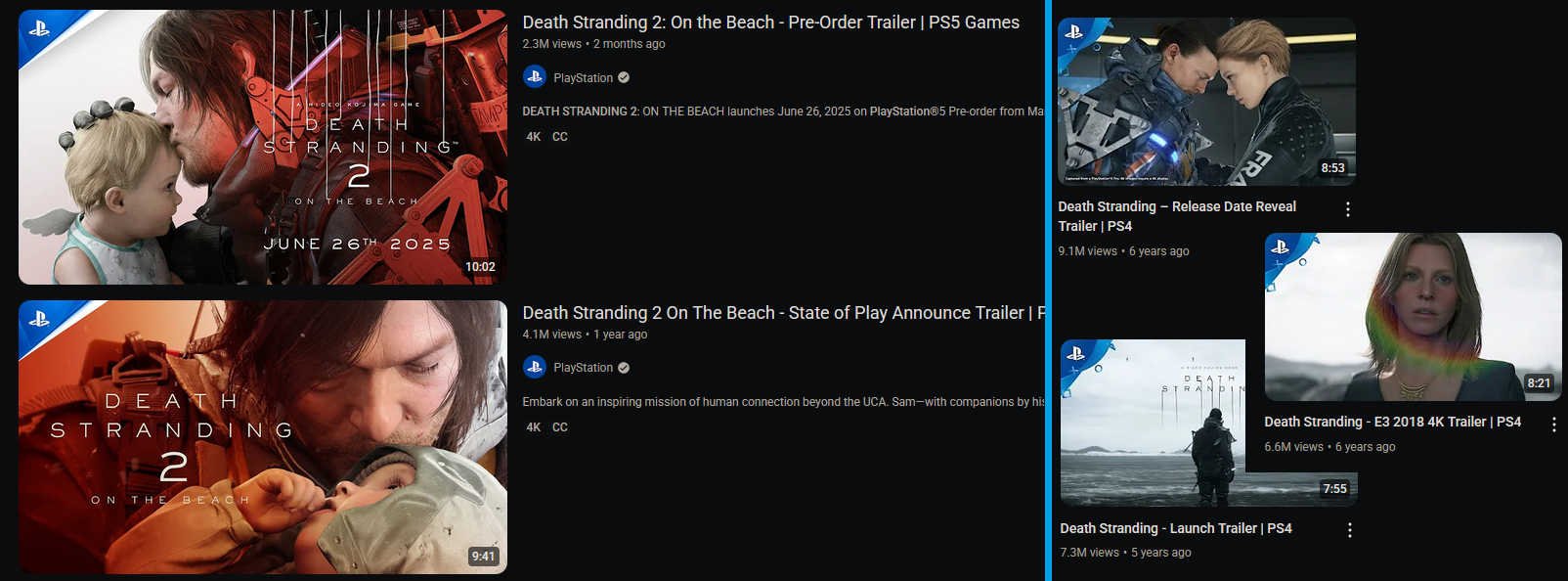1568x581 pixels.
Task: Click CC badge under State of Play trailer description
Action: [560, 427]
